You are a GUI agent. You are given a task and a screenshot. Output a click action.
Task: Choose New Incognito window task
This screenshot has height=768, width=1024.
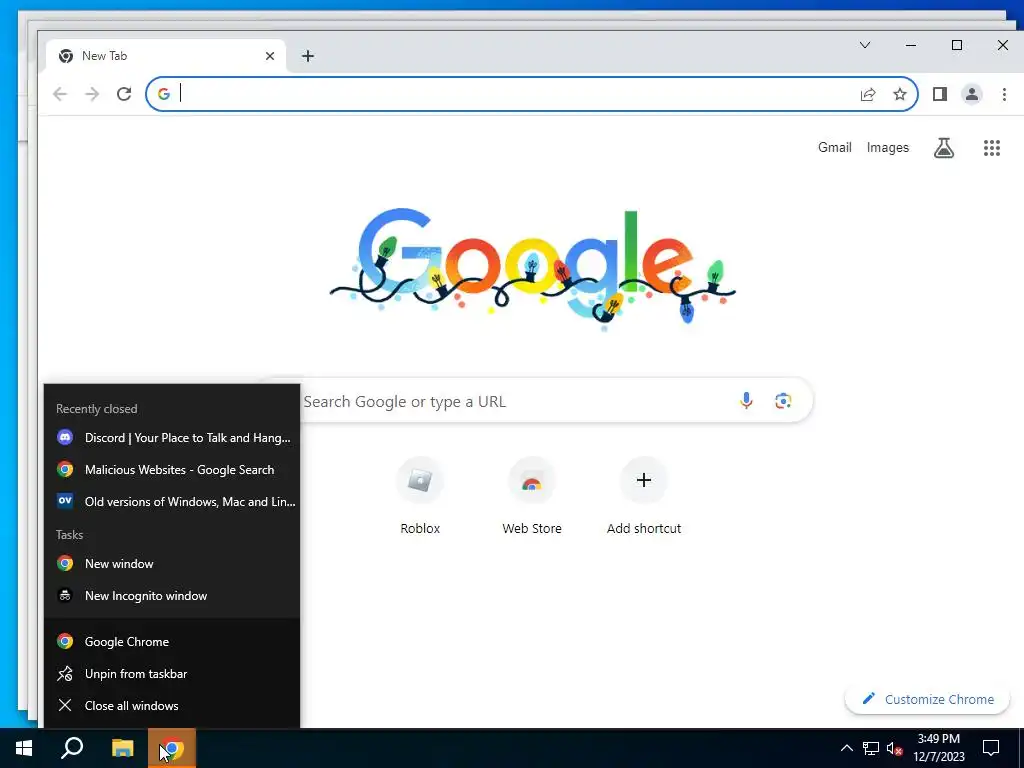point(172,596)
